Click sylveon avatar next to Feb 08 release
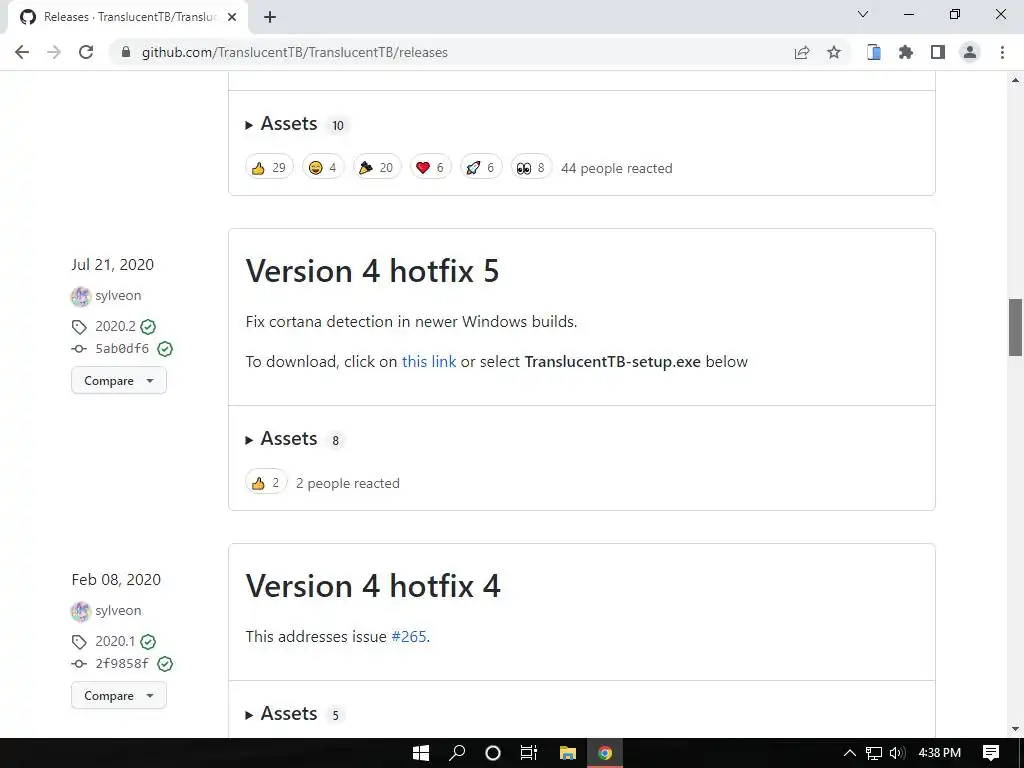The image size is (1024, 768). point(80,611)
